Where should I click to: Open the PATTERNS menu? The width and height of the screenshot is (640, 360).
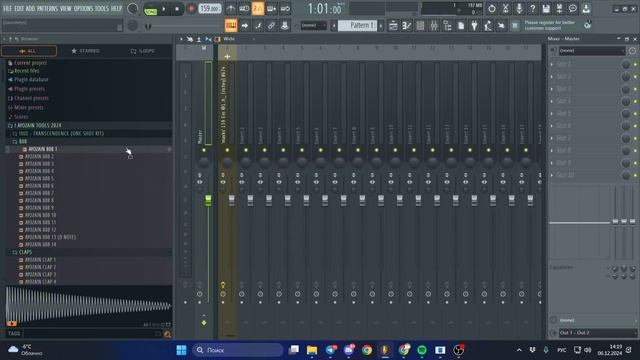[47, 8]
